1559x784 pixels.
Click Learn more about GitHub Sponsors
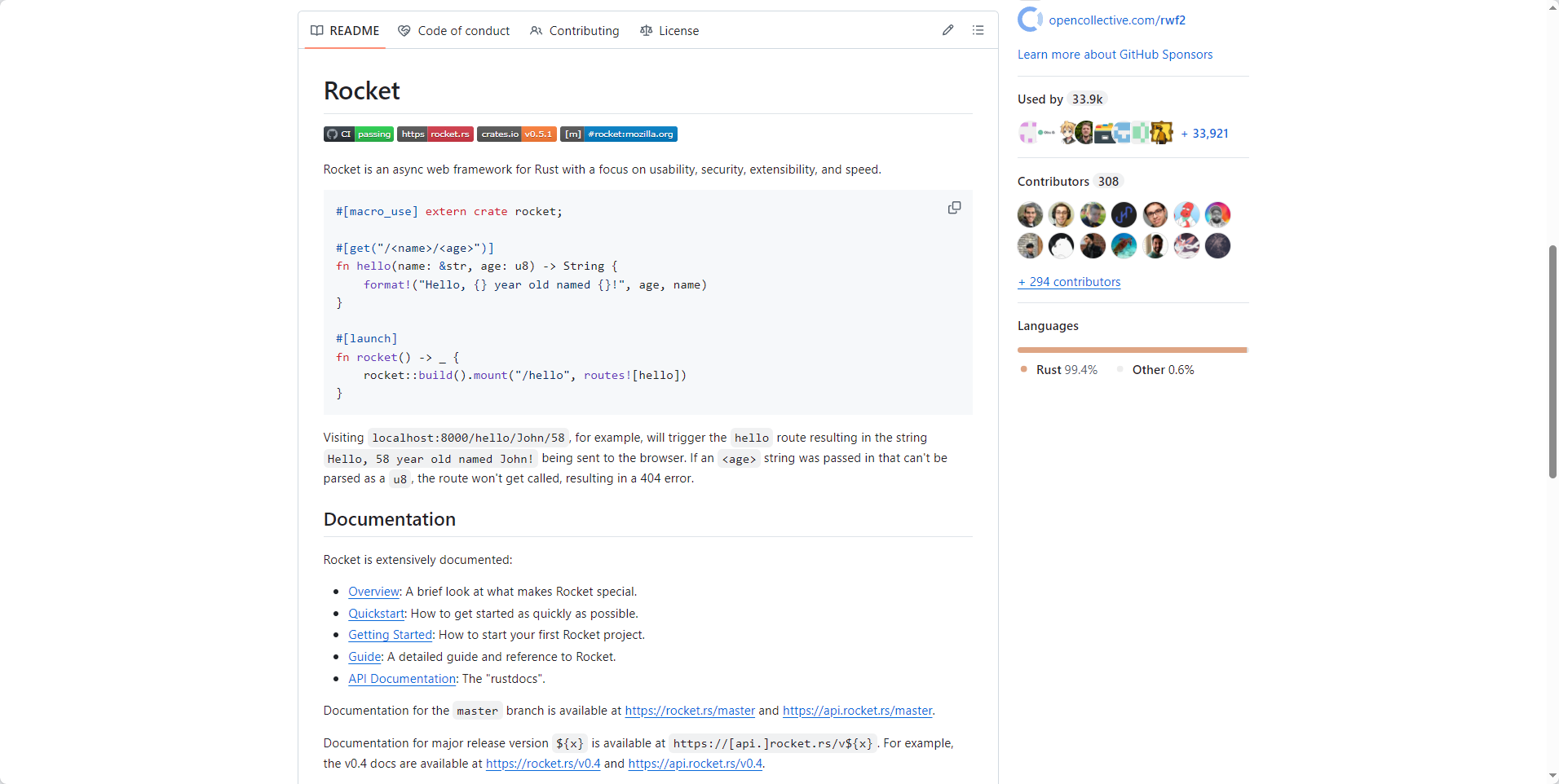click(x=1115, y=54)
